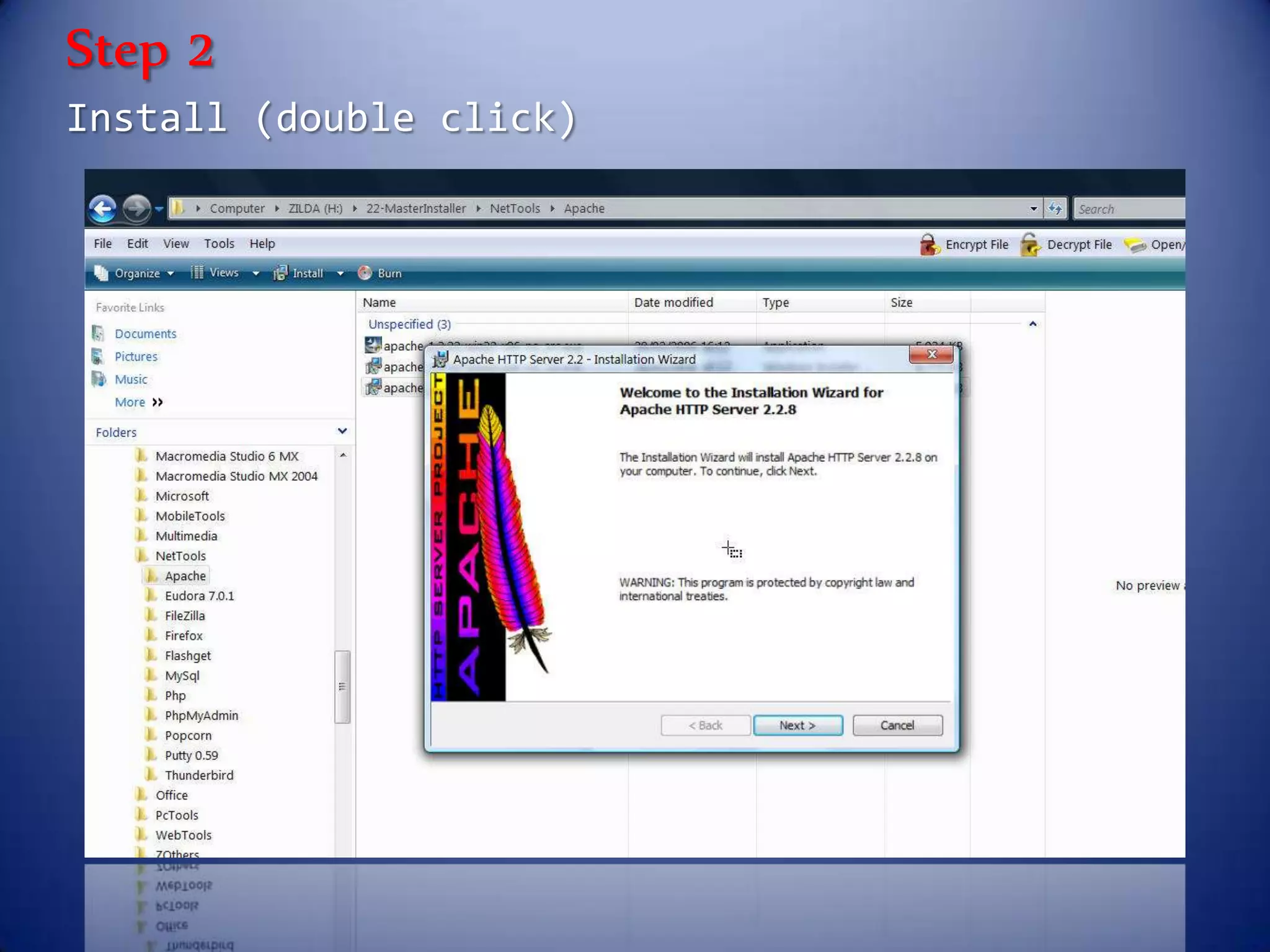The height and width of the screenshot is (952, 1270).
Task: Select the WebTools folder icon
Action: coord(141,834)
